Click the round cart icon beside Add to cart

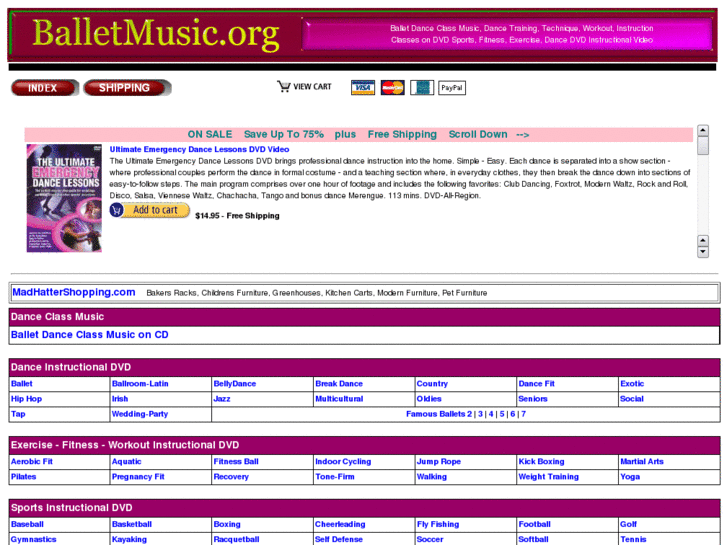116,210
